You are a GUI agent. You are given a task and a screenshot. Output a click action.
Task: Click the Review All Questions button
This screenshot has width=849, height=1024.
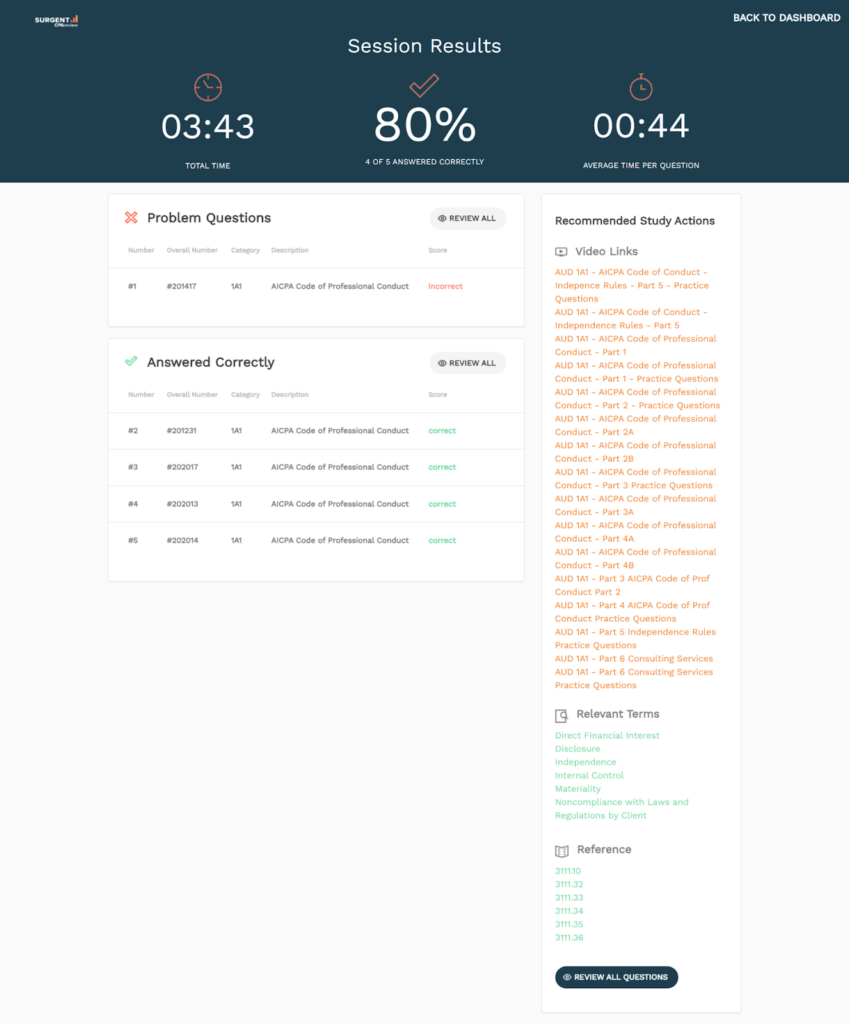click(x=616, y=977)
